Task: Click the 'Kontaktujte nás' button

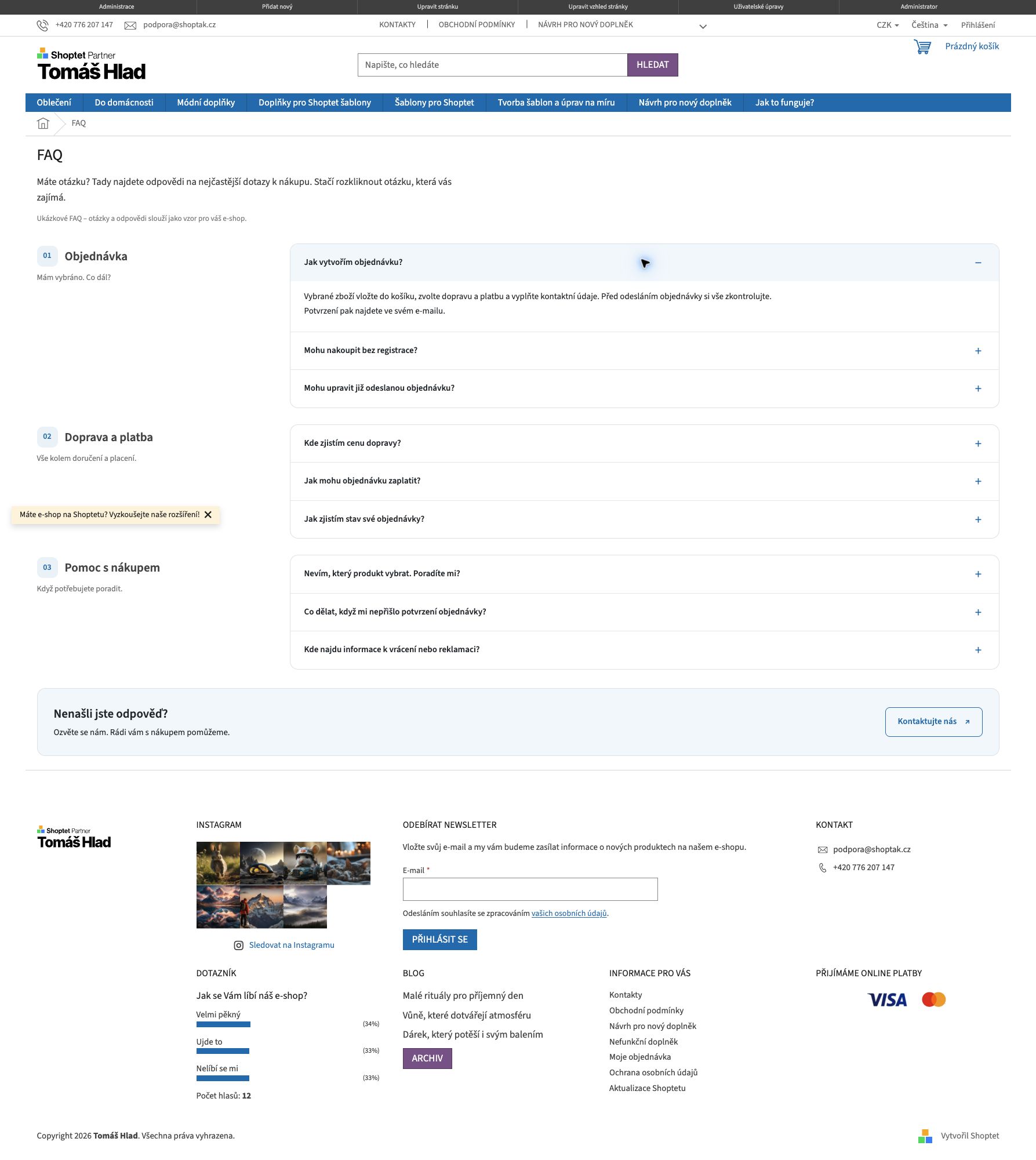Action: 933,722
